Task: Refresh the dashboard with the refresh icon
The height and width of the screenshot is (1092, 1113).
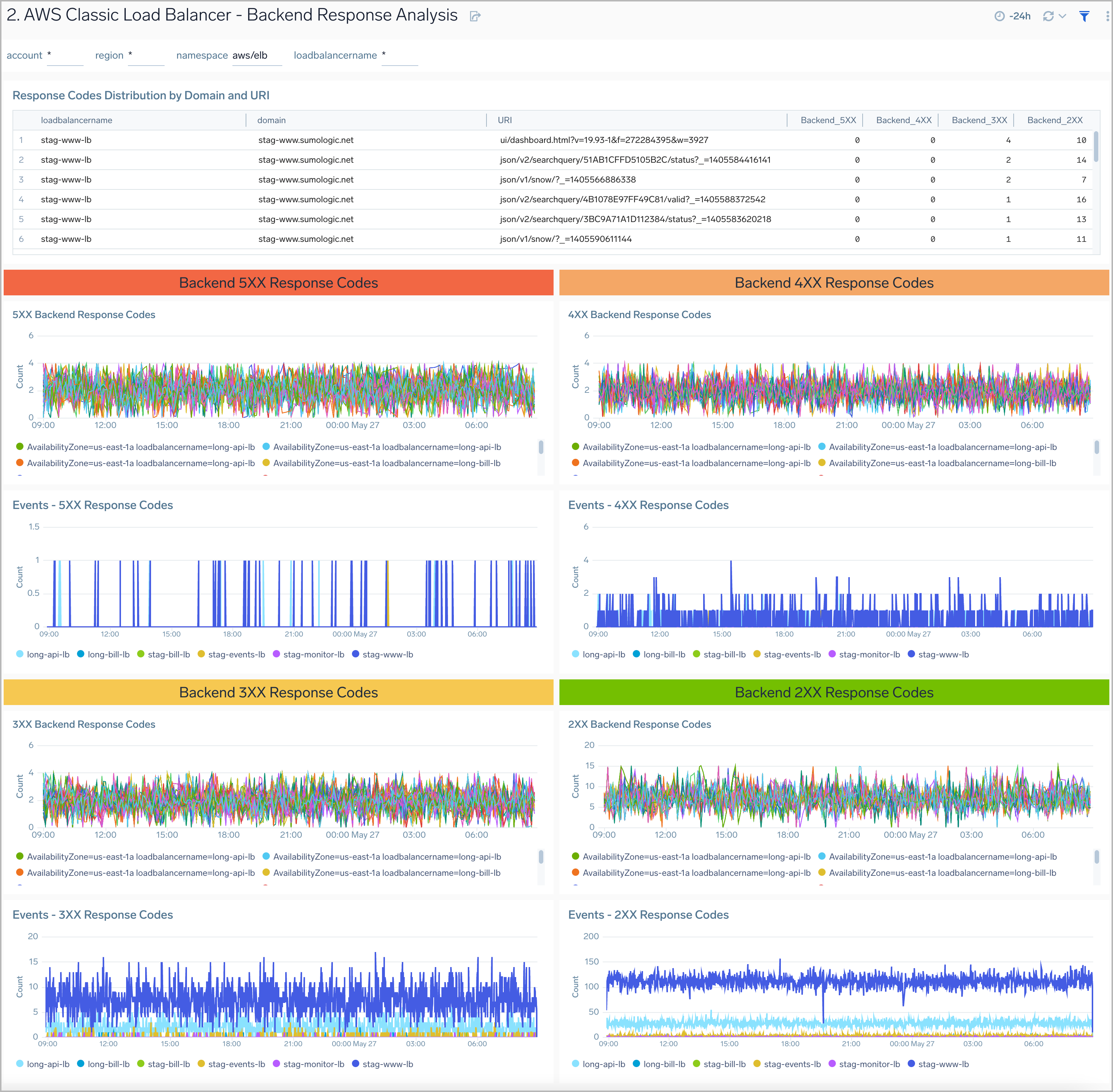Action: pos(1048,16)
